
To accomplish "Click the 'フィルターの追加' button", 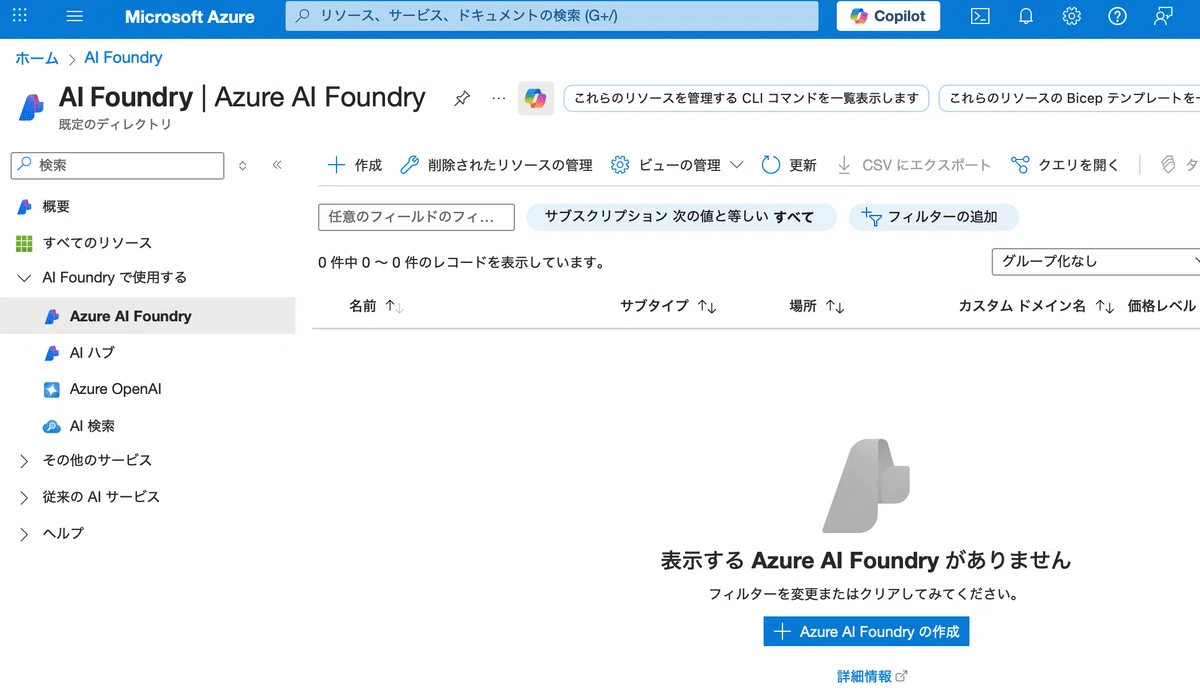I will point(933,217).
